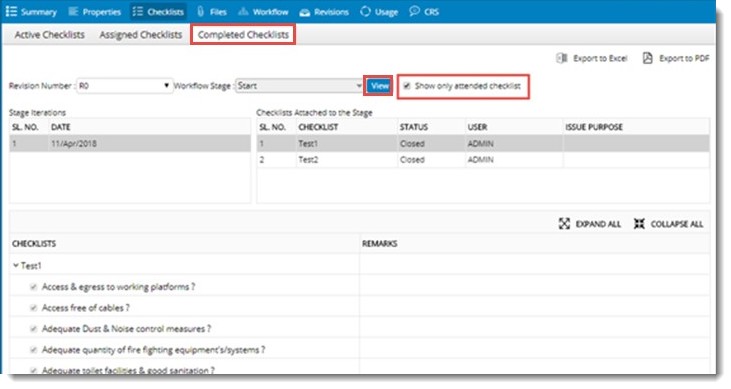The image size is (731, 389).
Task: Open the Workflow Stage dropdown
Action: click(299, 86)
